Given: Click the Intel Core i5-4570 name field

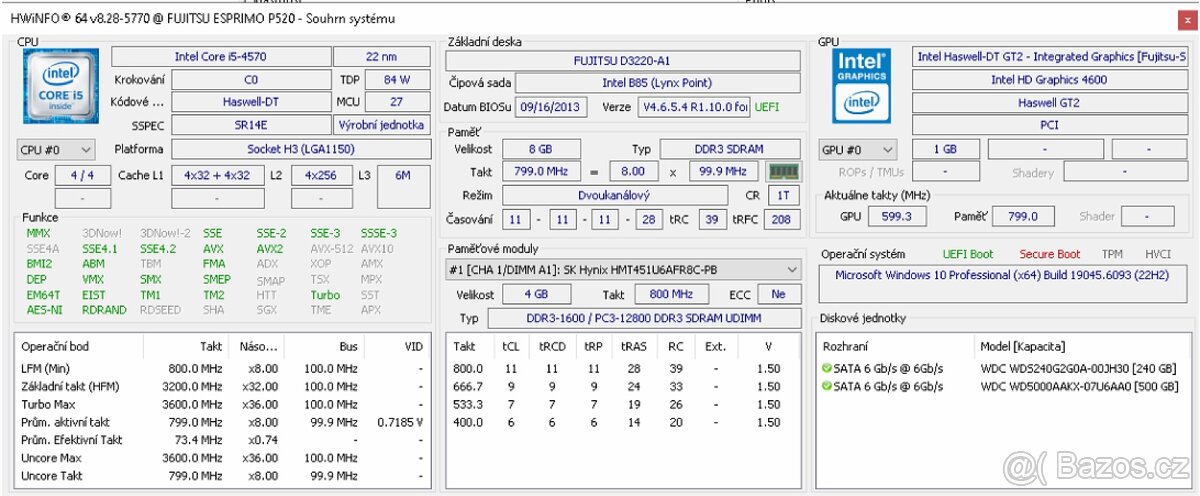Looking at the screenshot, I should coord(220,57).
